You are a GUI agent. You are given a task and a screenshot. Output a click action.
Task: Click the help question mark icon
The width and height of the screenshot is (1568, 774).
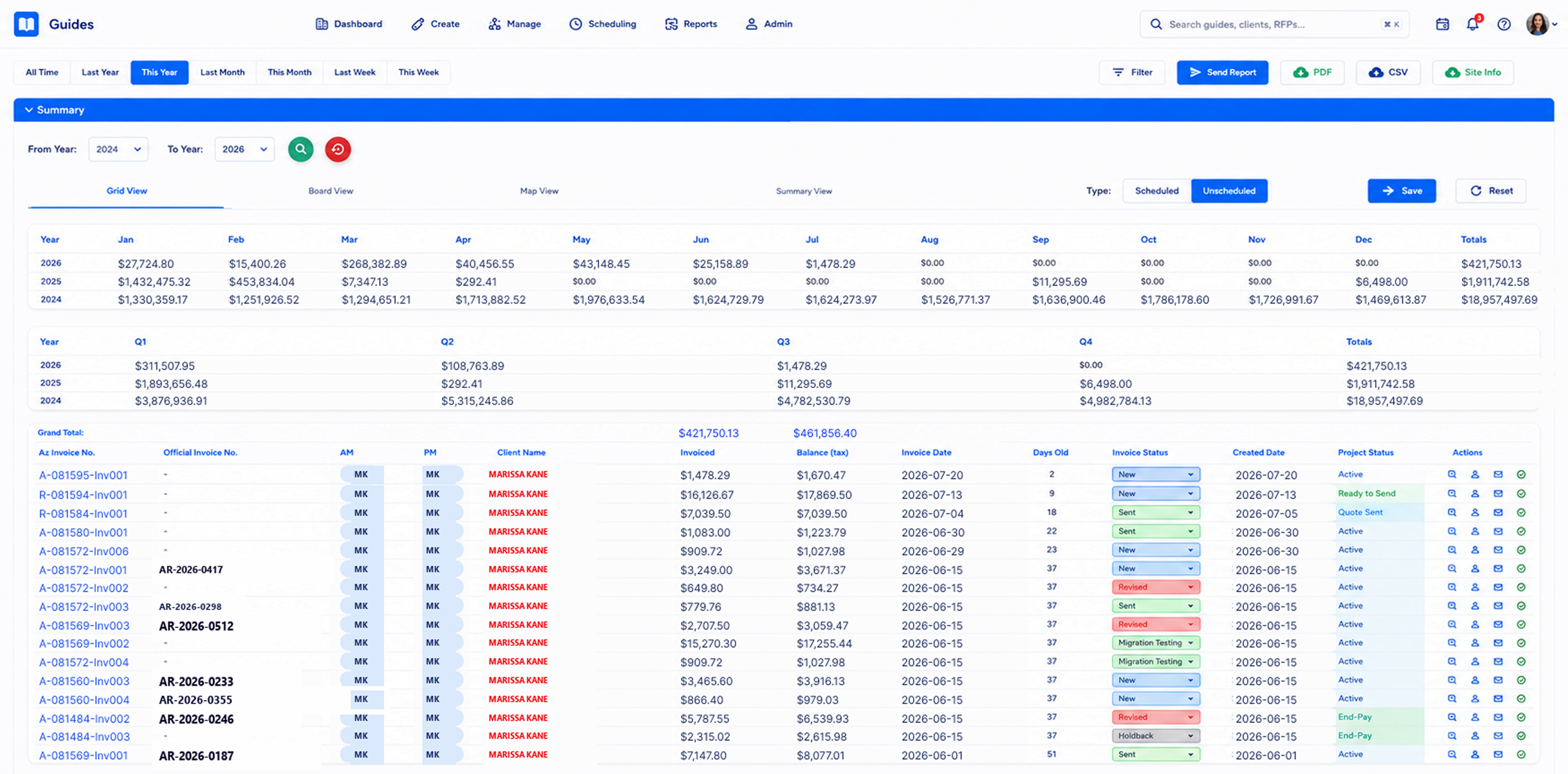(1503, 24)
